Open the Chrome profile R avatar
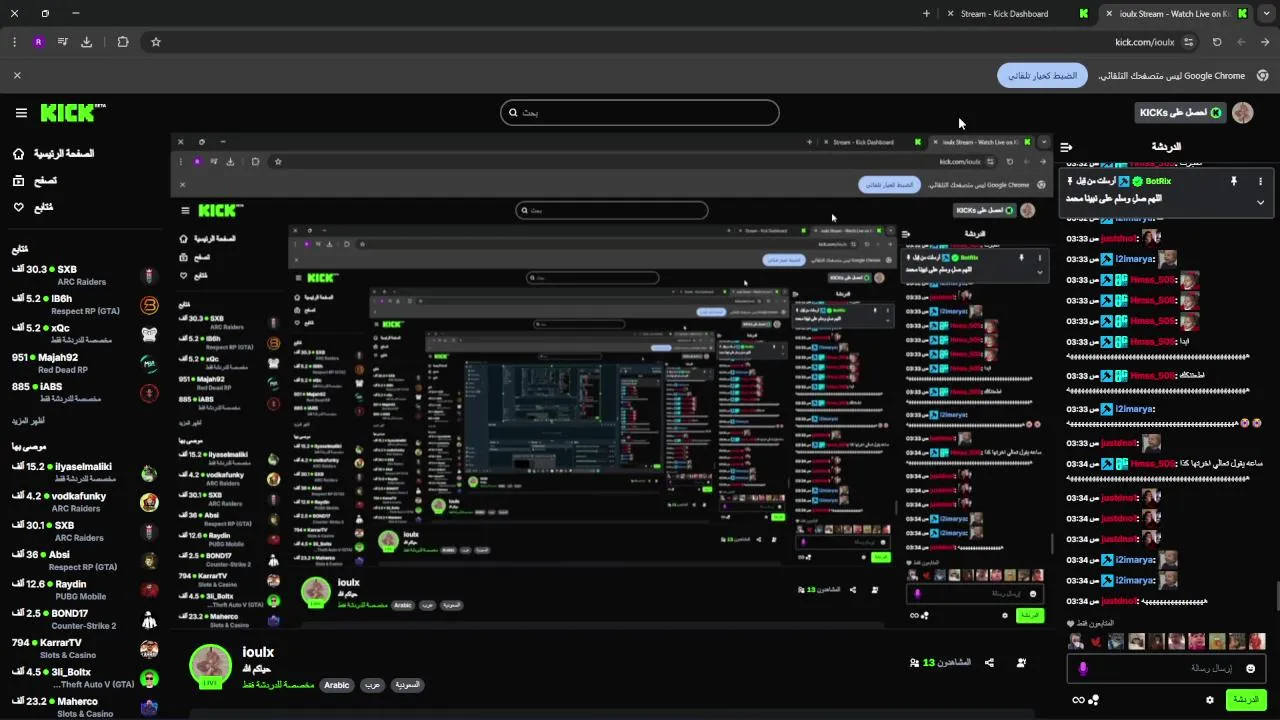This screenshot has width=1280, height=720. 39,42
